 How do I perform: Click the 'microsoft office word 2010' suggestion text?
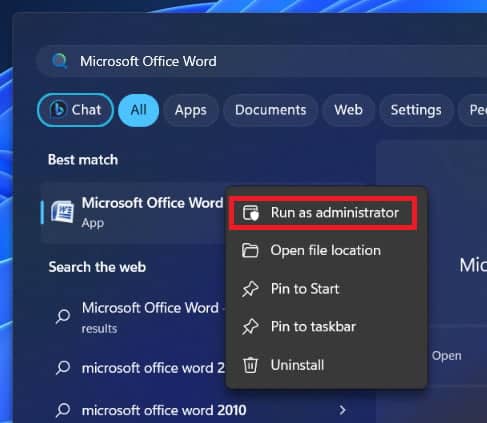coord(164,410)
